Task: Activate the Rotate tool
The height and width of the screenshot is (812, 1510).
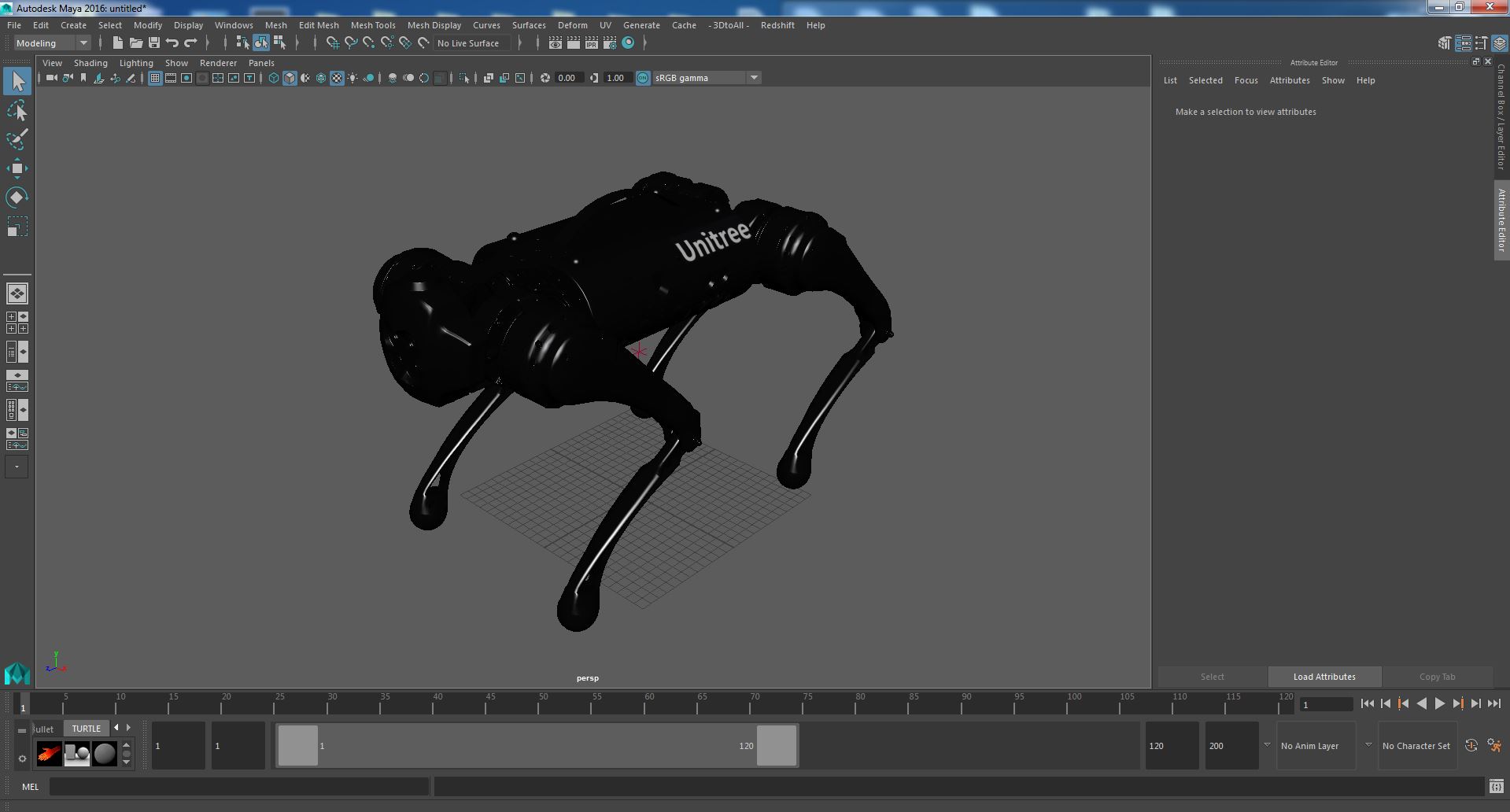Action: click(17, 197)
